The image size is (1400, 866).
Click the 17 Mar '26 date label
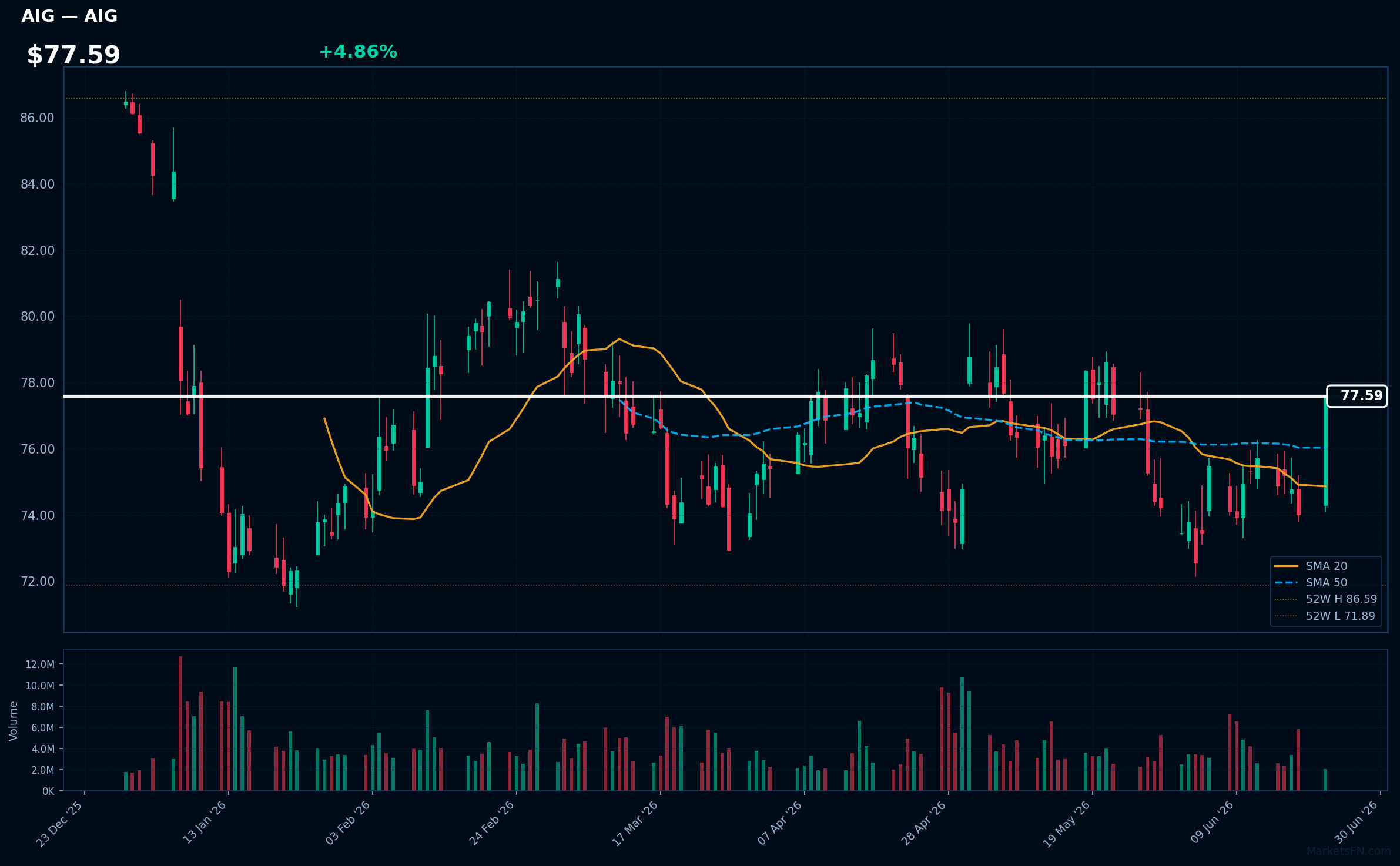tap(635, 824)
